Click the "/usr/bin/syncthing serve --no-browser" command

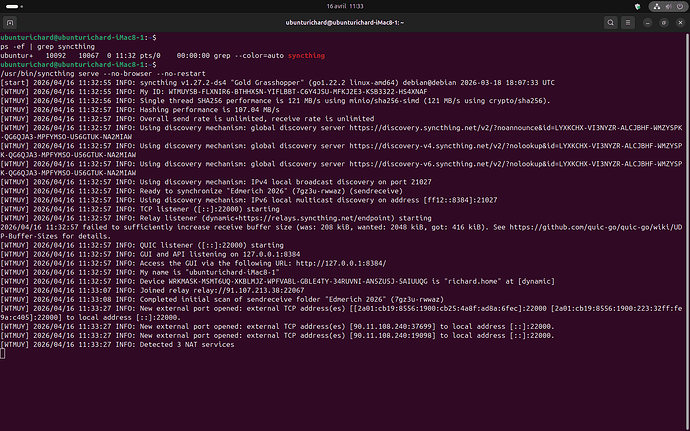pos(103,74)
